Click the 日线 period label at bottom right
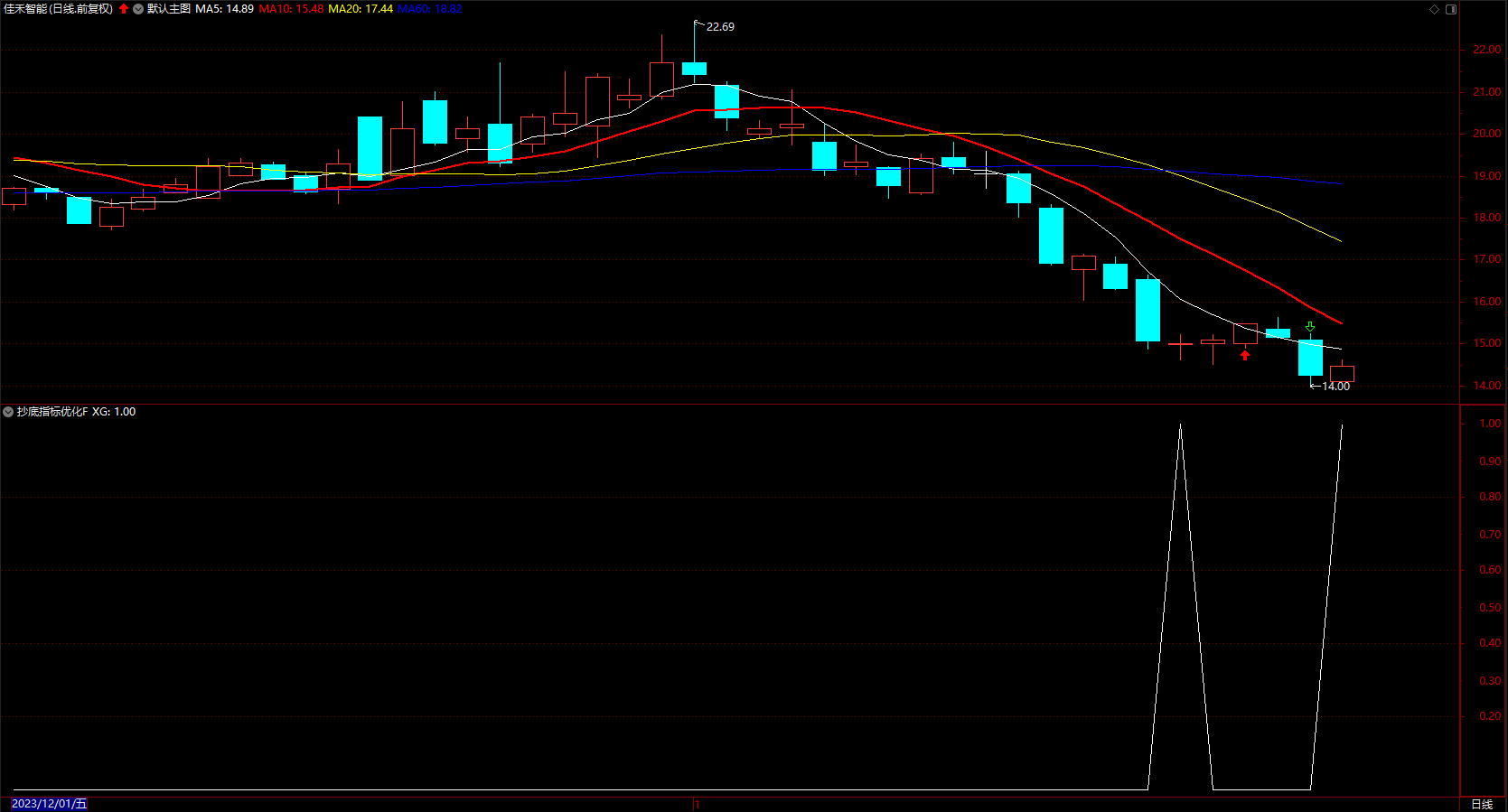The image size is (1508, 812). pyautogui.click(x=1482, y=804)
